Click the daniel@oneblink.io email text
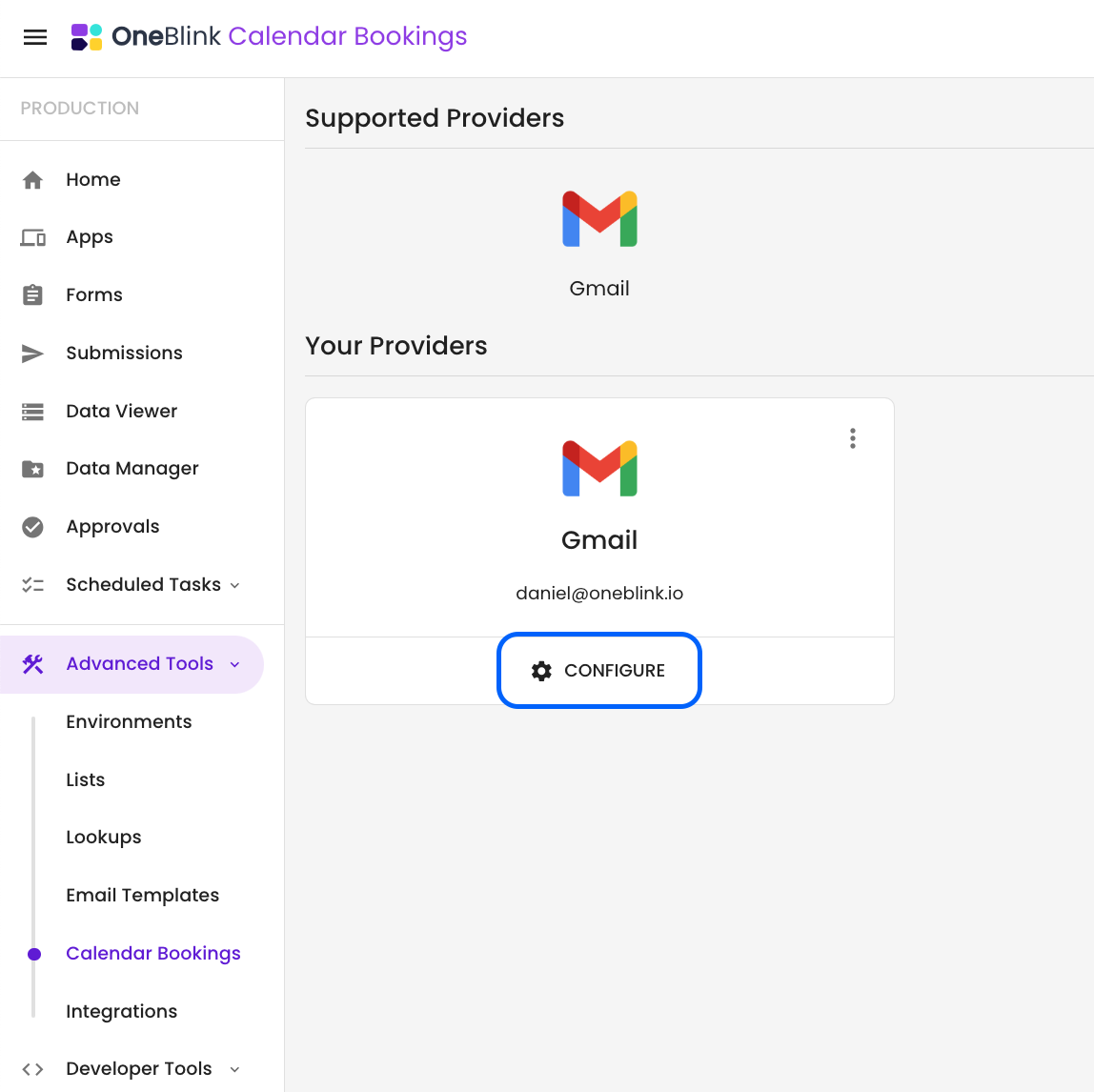Viewport: 1094px width, 1092px height. [600, 593]
